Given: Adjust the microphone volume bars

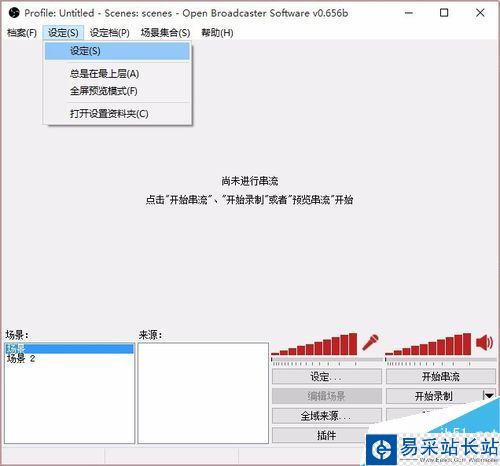Looking at the screenshot, I should pyautogui.click(x=314, y=344).
